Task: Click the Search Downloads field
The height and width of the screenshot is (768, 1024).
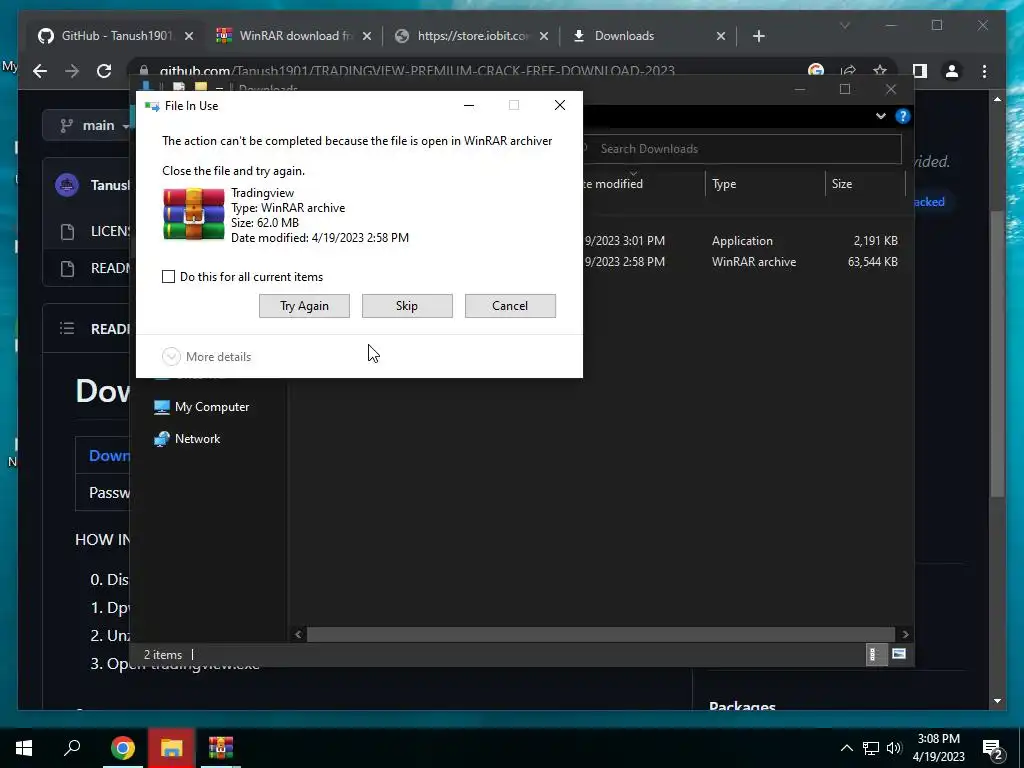Action: (742, 149)
